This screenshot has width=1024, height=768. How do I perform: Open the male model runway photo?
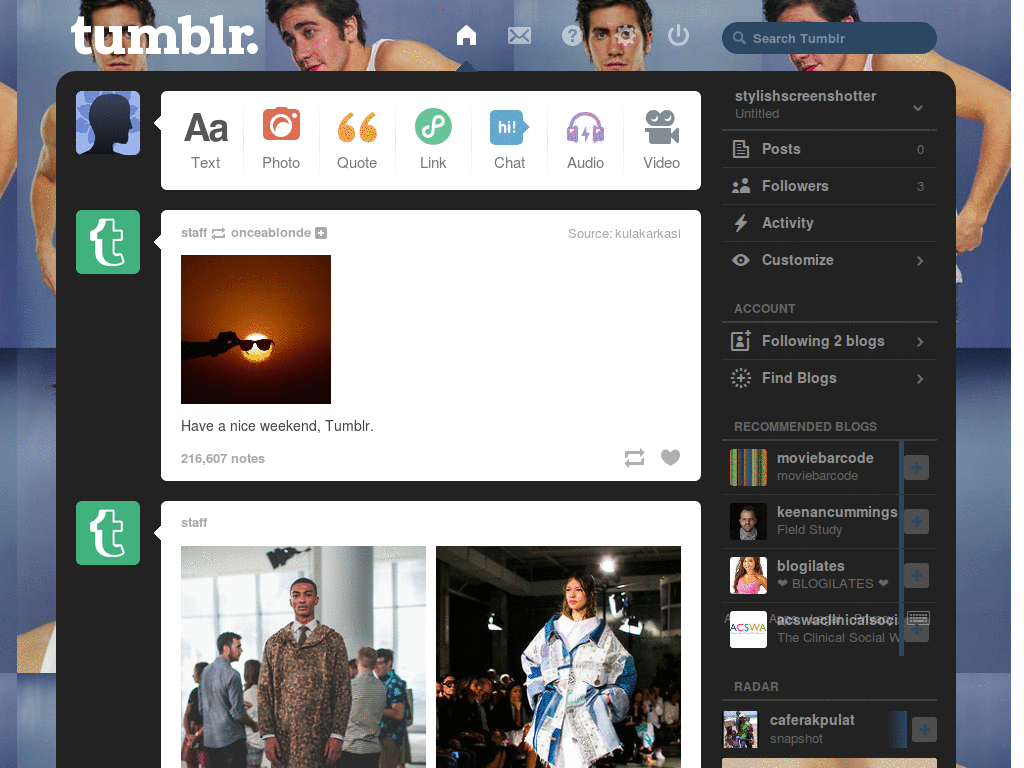(x=303, y=657)
